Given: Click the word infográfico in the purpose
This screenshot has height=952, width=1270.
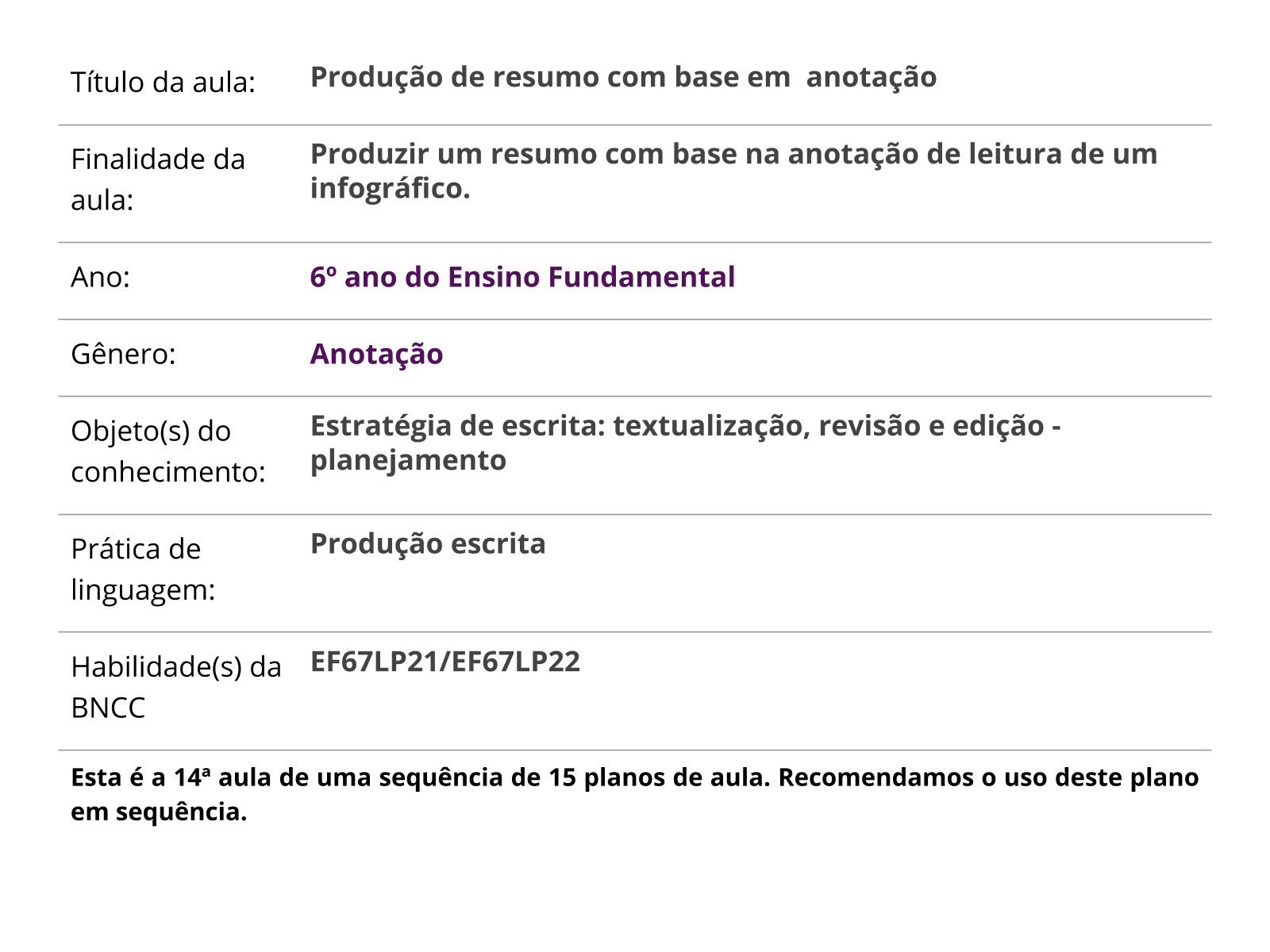Looking at the screenshot, I should 390,189.
